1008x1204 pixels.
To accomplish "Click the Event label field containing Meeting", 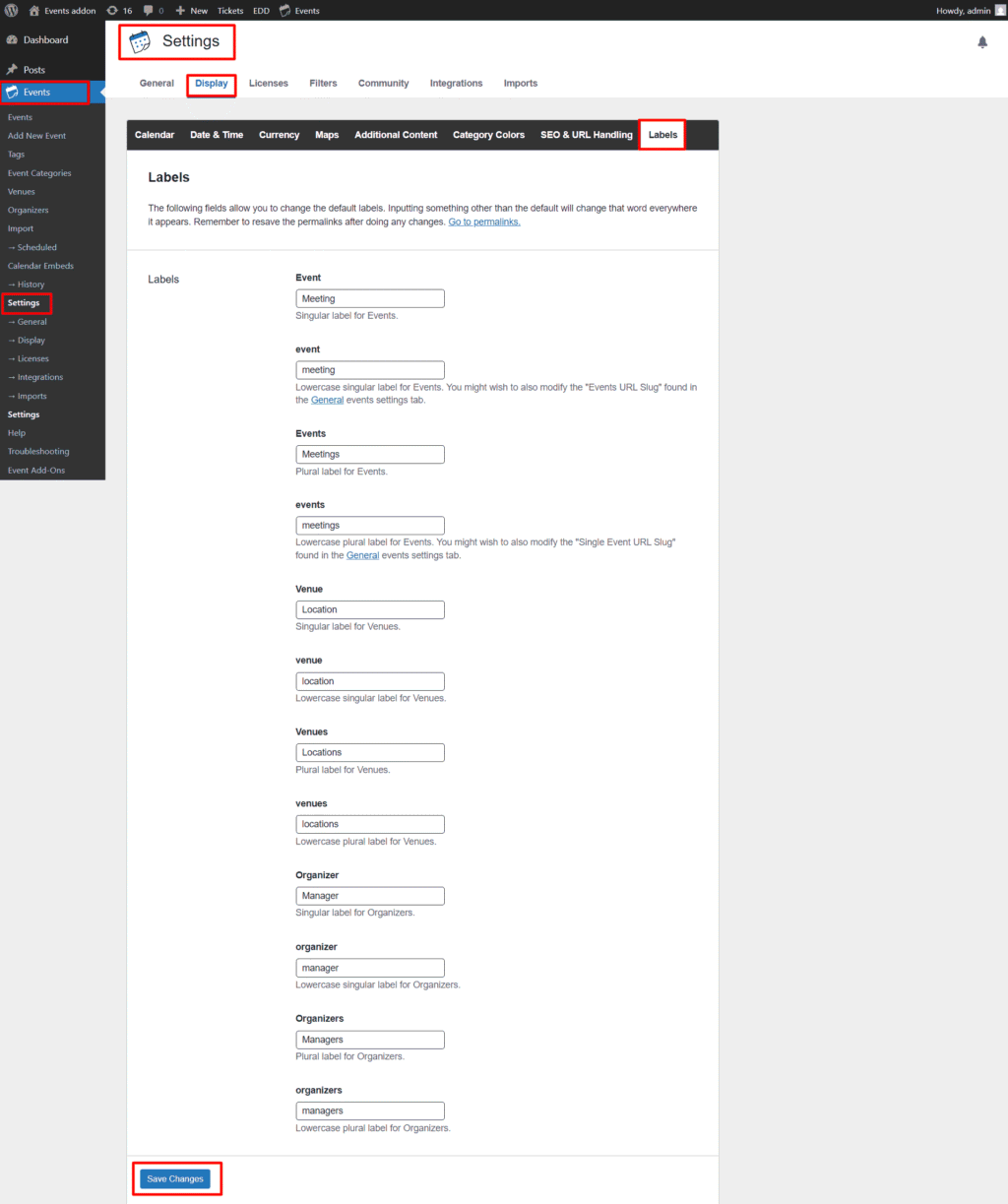I will [x=370, y=298].
